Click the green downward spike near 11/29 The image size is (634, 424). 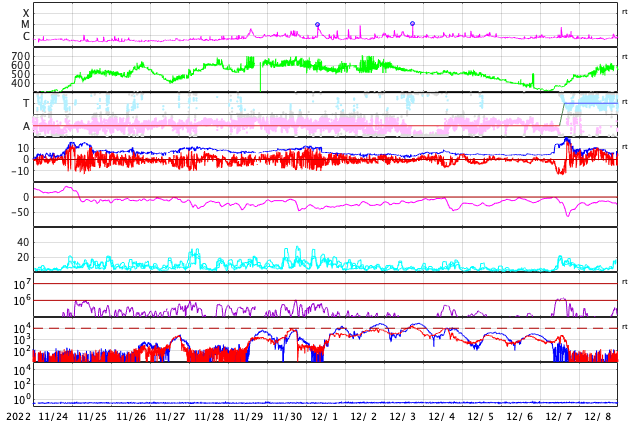260,77
